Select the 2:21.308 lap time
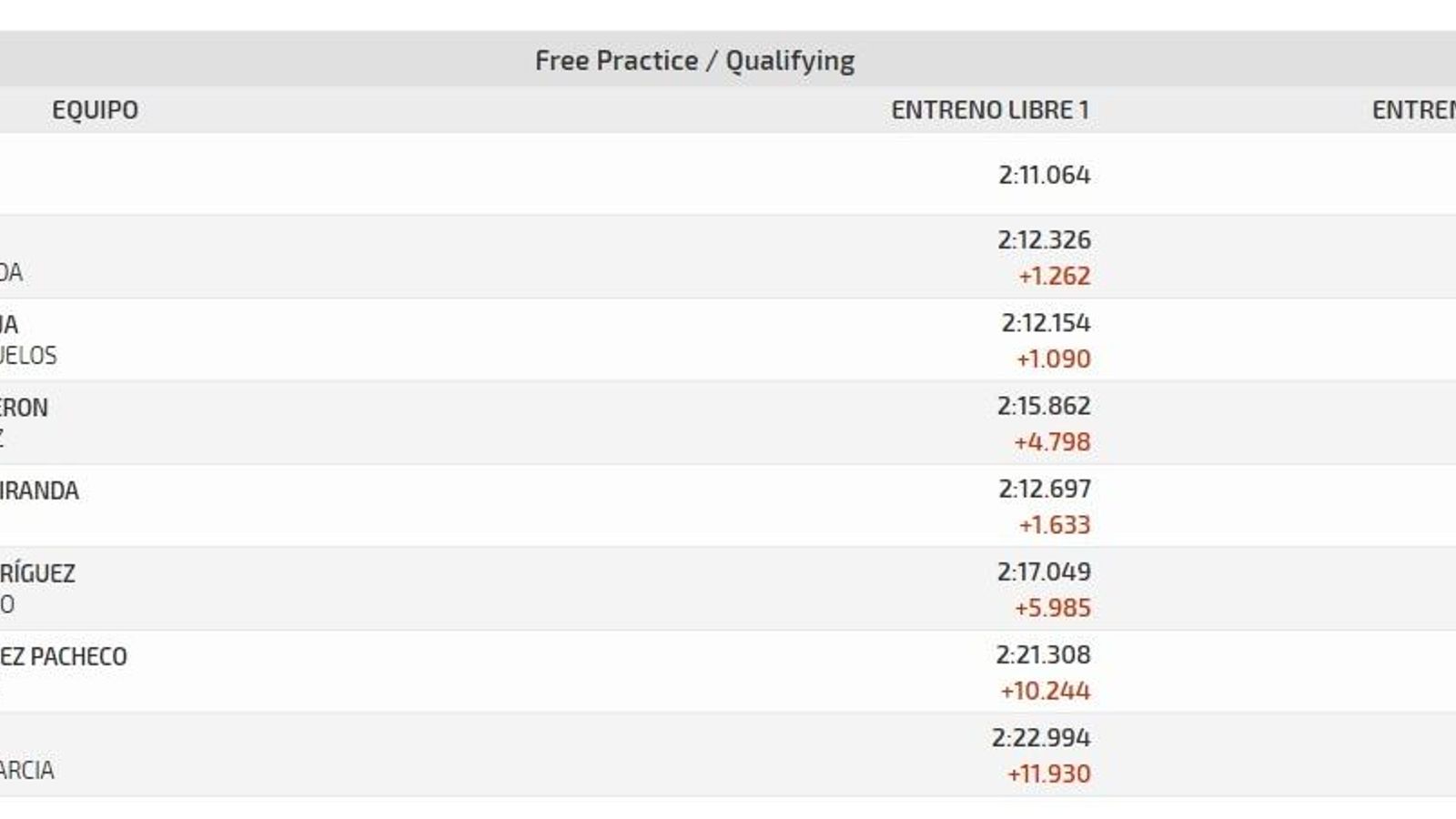Image resolution: width=1456 pixels, height=819 pixels. coord(1043,654)
